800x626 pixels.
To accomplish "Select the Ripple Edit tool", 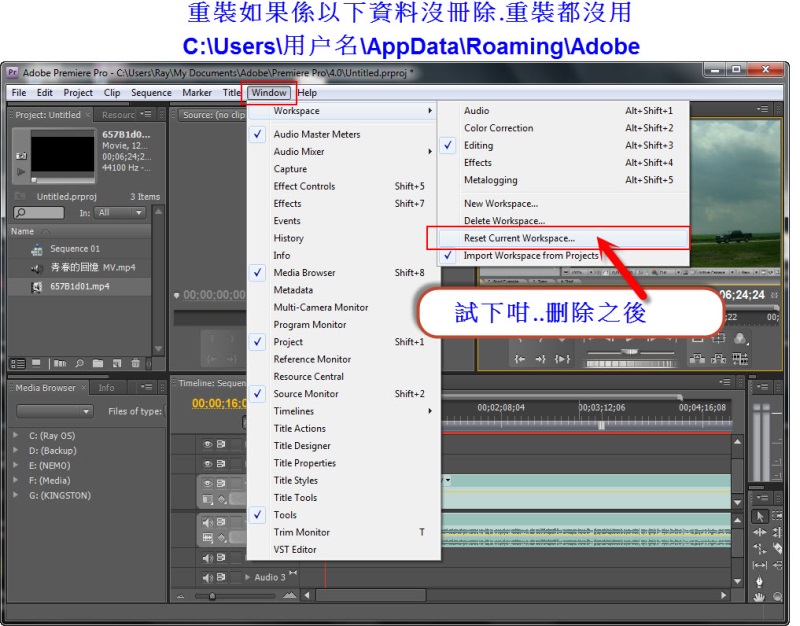I will [760, 532].
